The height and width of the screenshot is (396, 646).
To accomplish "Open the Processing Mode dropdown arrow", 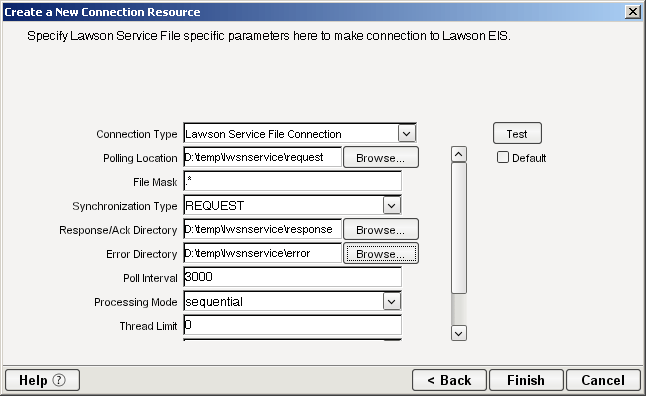I will 391,302.
